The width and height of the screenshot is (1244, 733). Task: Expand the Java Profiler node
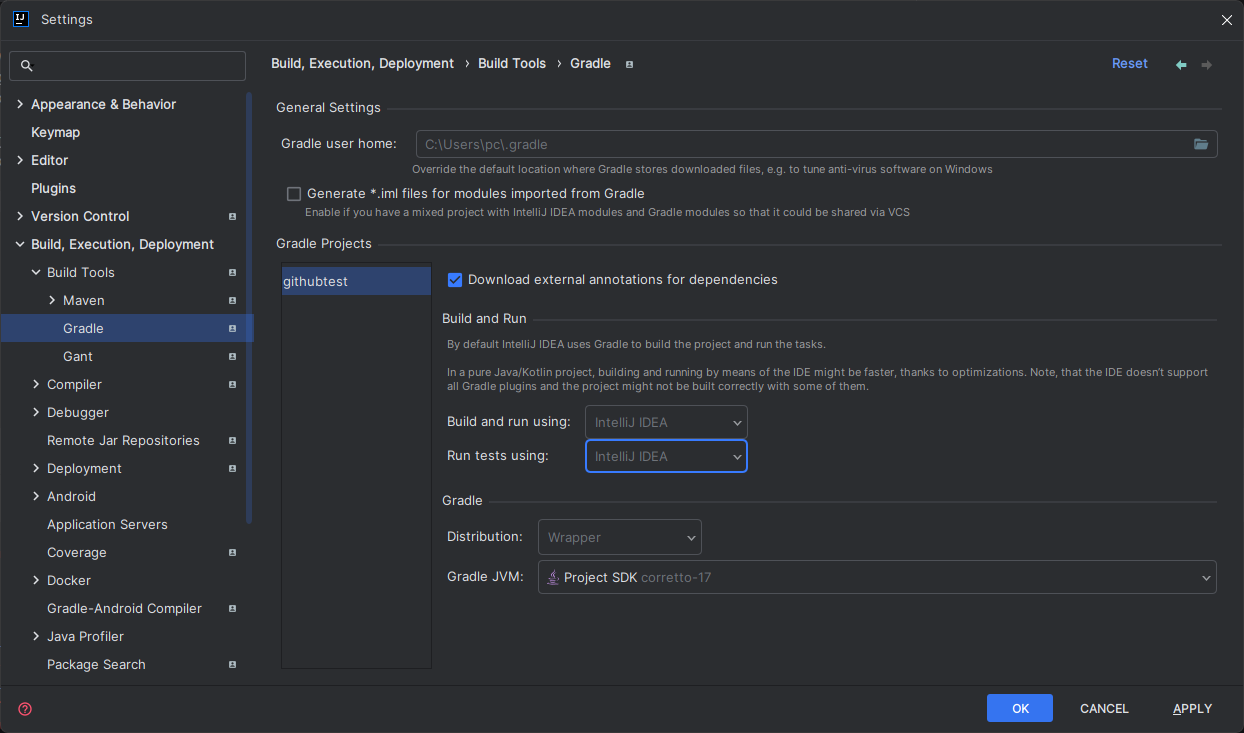coord(36,636)
